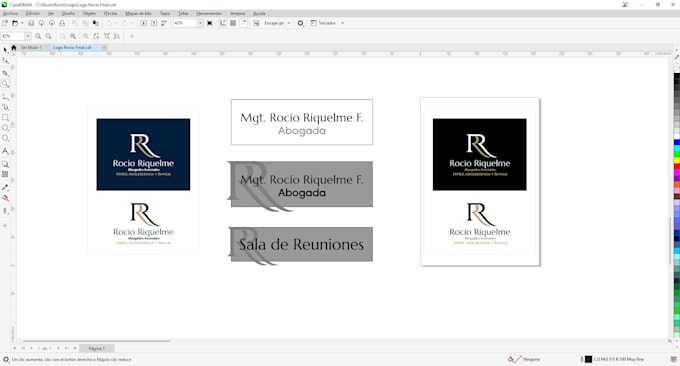Select the Shape tool in the toolbox
This screenshot has width=680, height=366.
coord(5,61)
